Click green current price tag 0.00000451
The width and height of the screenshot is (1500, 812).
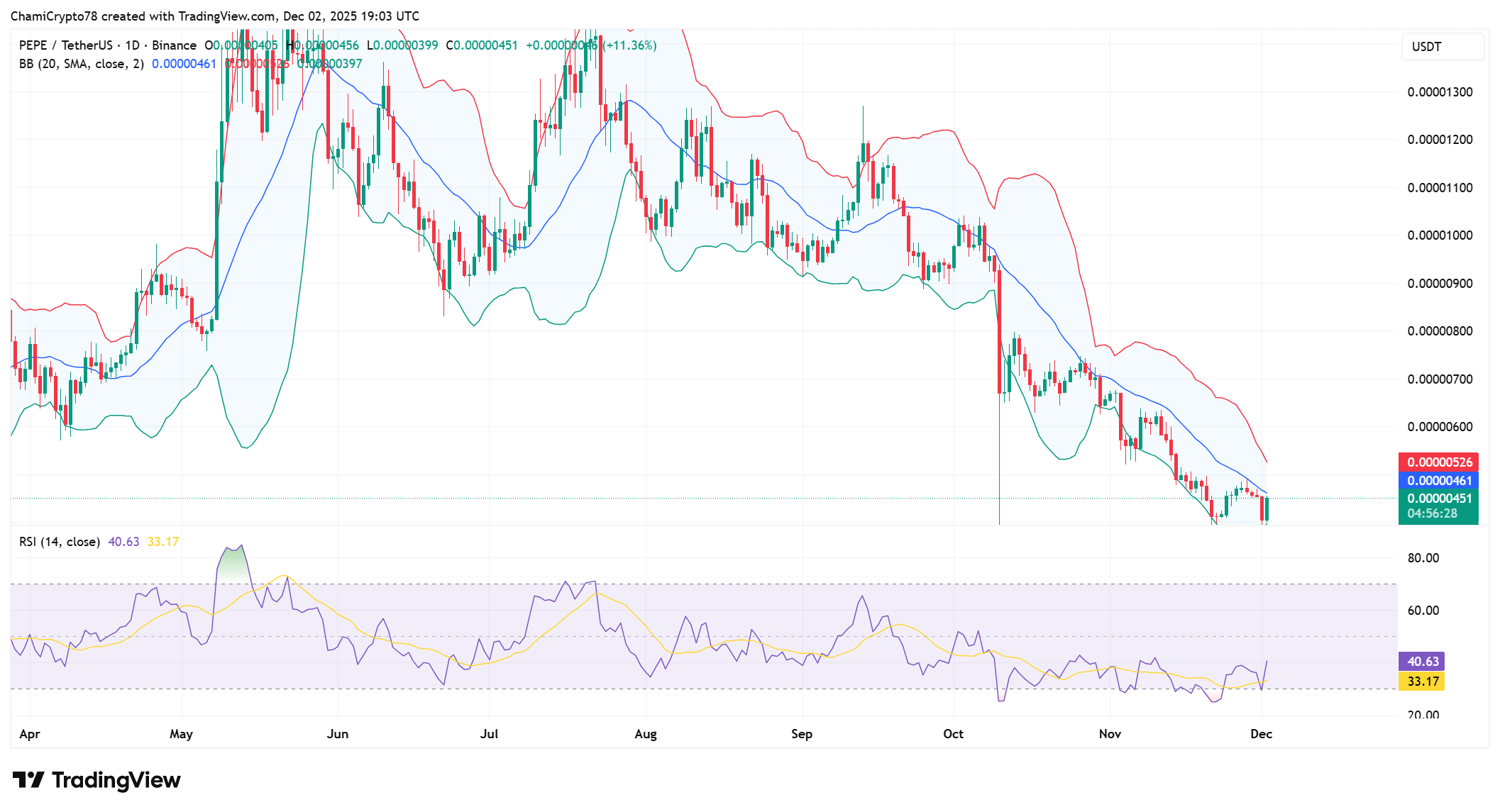pyautogui.click(x=1439, y=498)
